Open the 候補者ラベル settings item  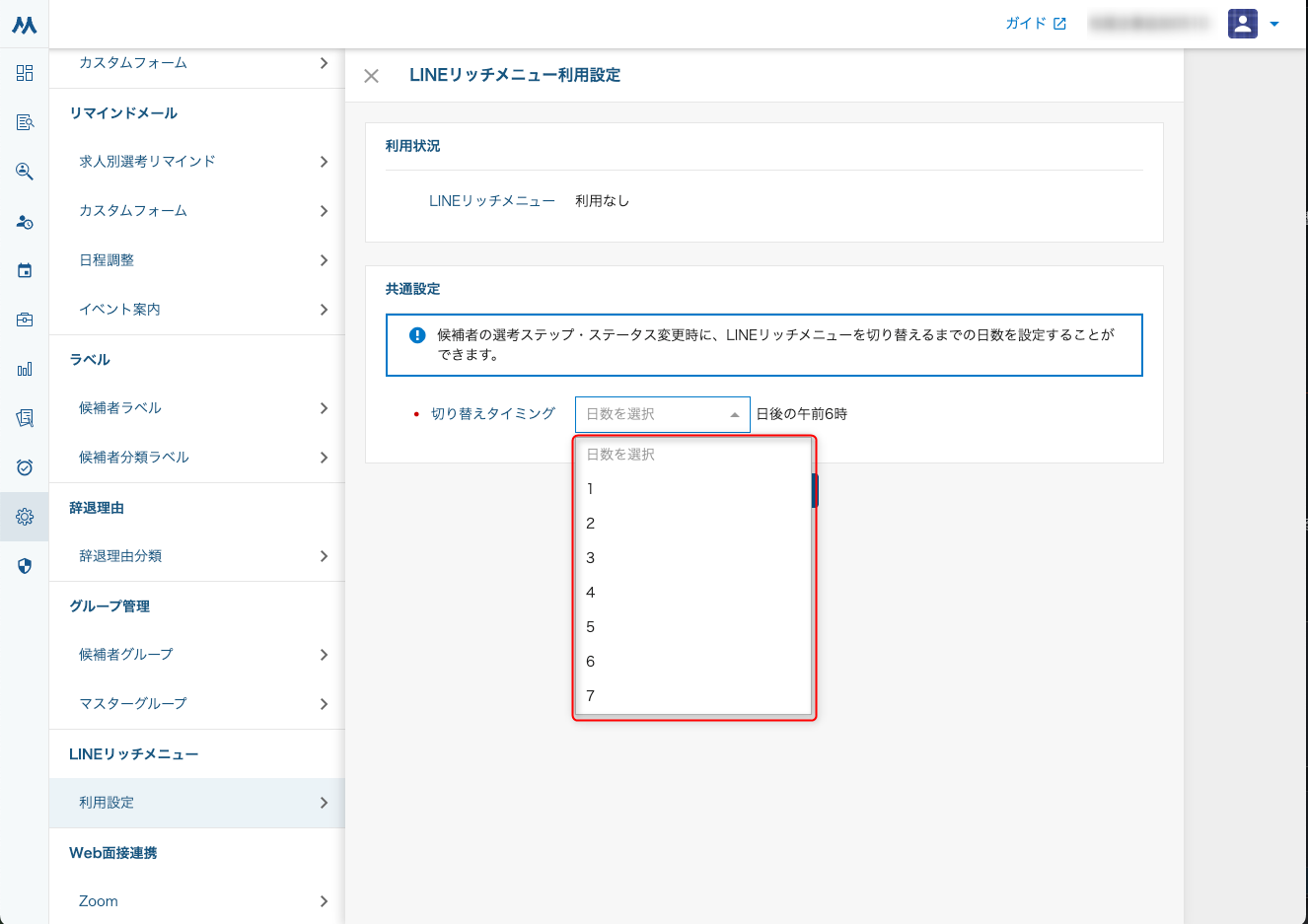pos(202,408)
